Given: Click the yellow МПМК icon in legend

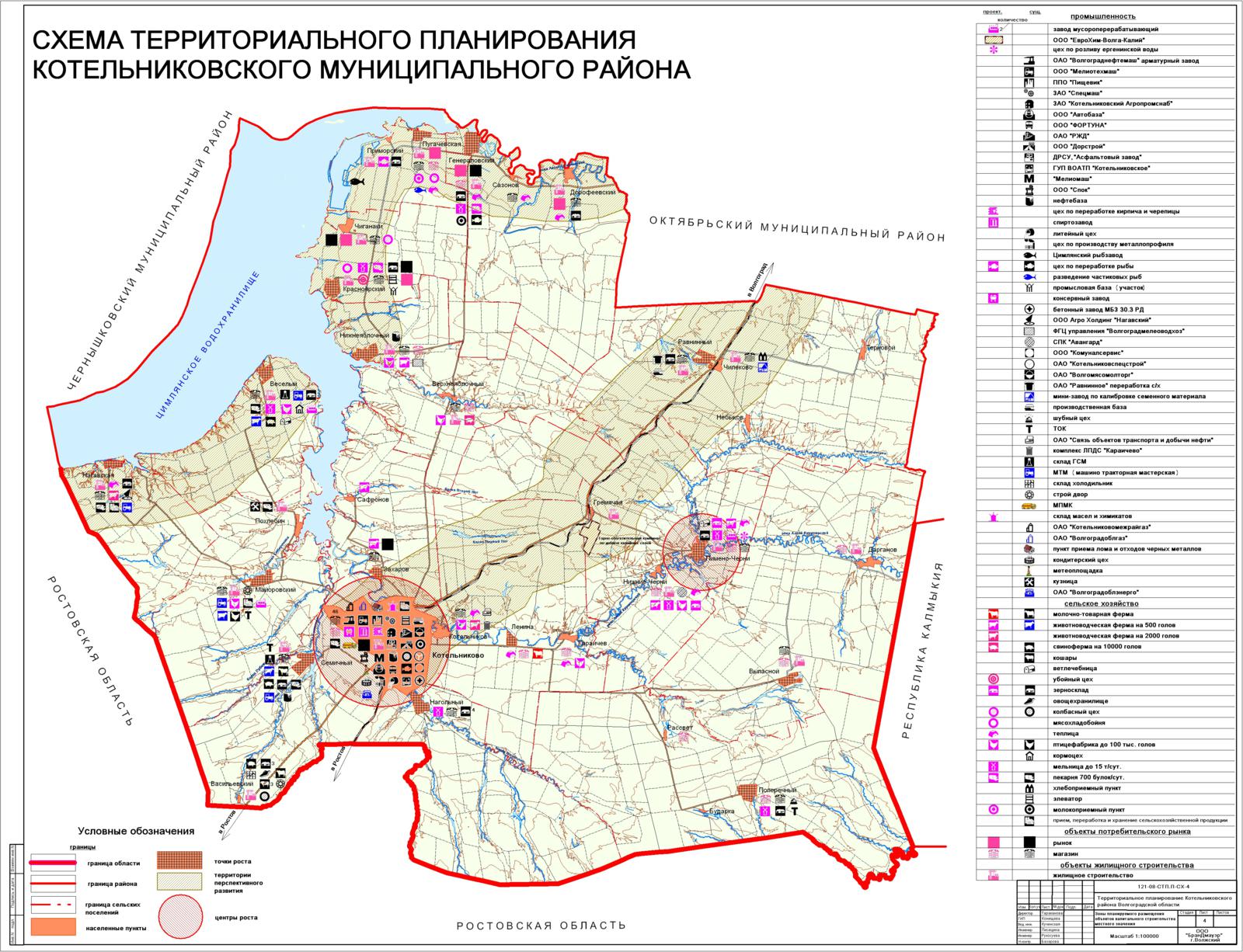Looking at the screenshot, I should [x=1029, y=505].
